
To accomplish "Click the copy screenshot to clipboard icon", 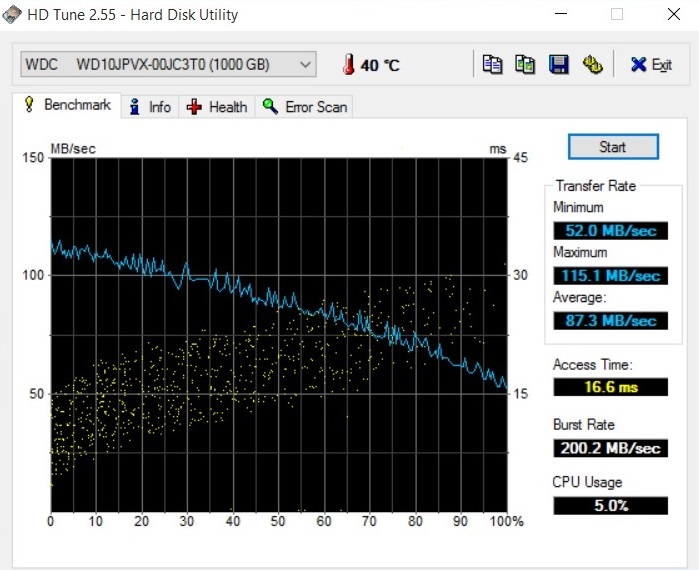I will (525, 64).
